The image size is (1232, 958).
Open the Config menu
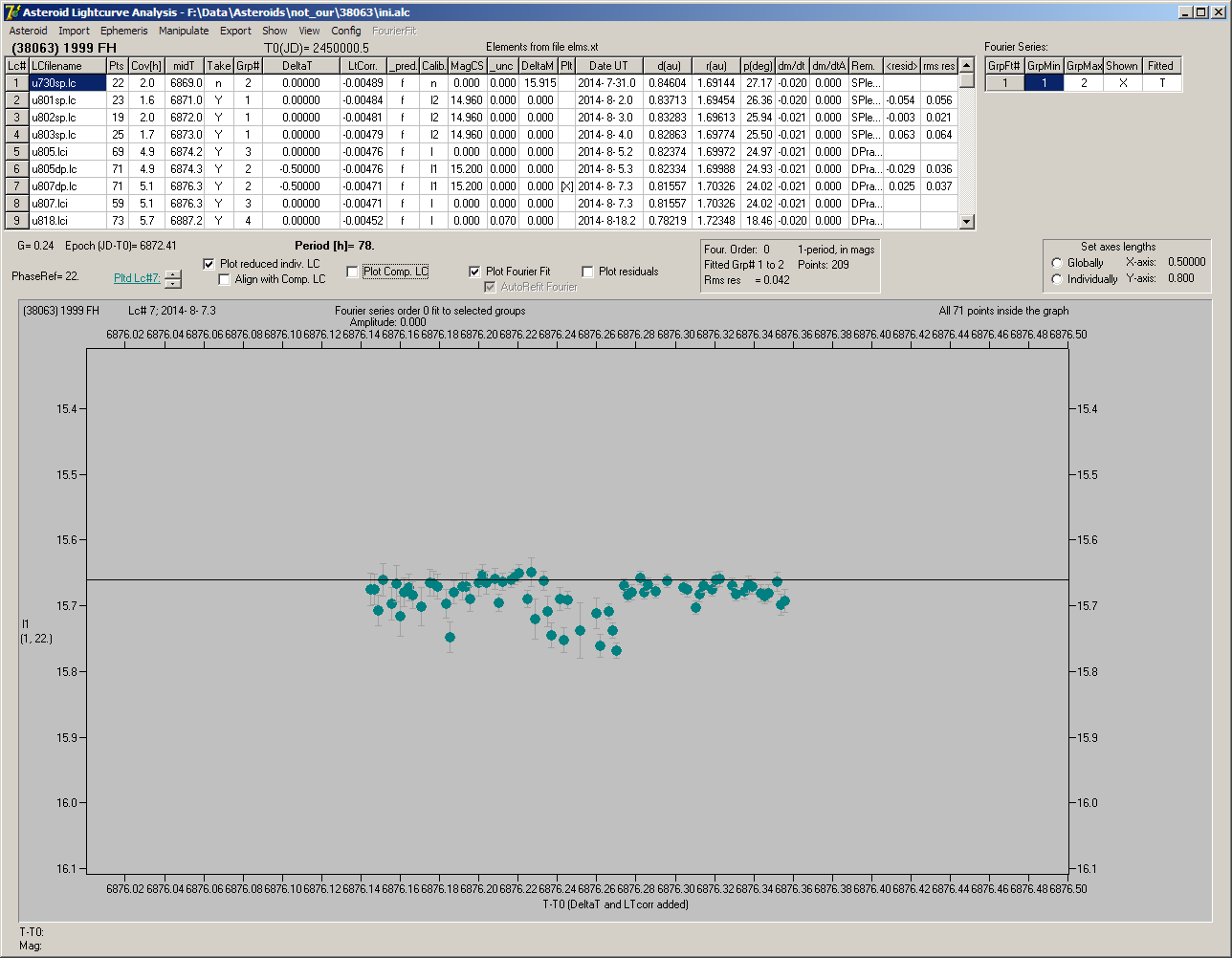(x=346, y=31)
